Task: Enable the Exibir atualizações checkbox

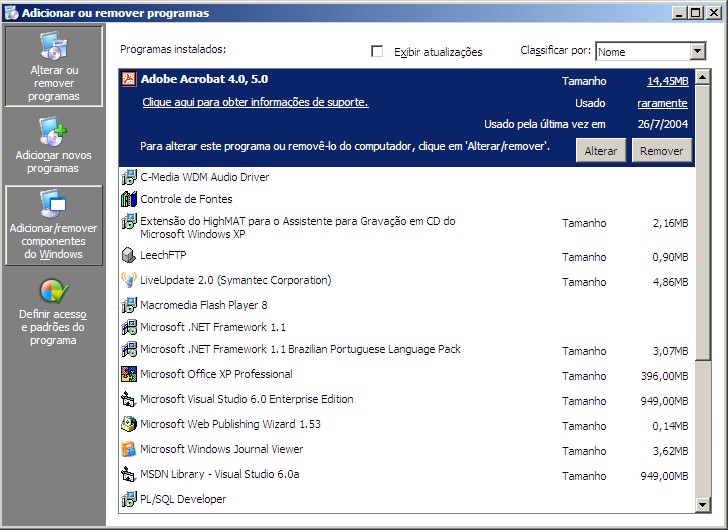Action: [377, 52]
